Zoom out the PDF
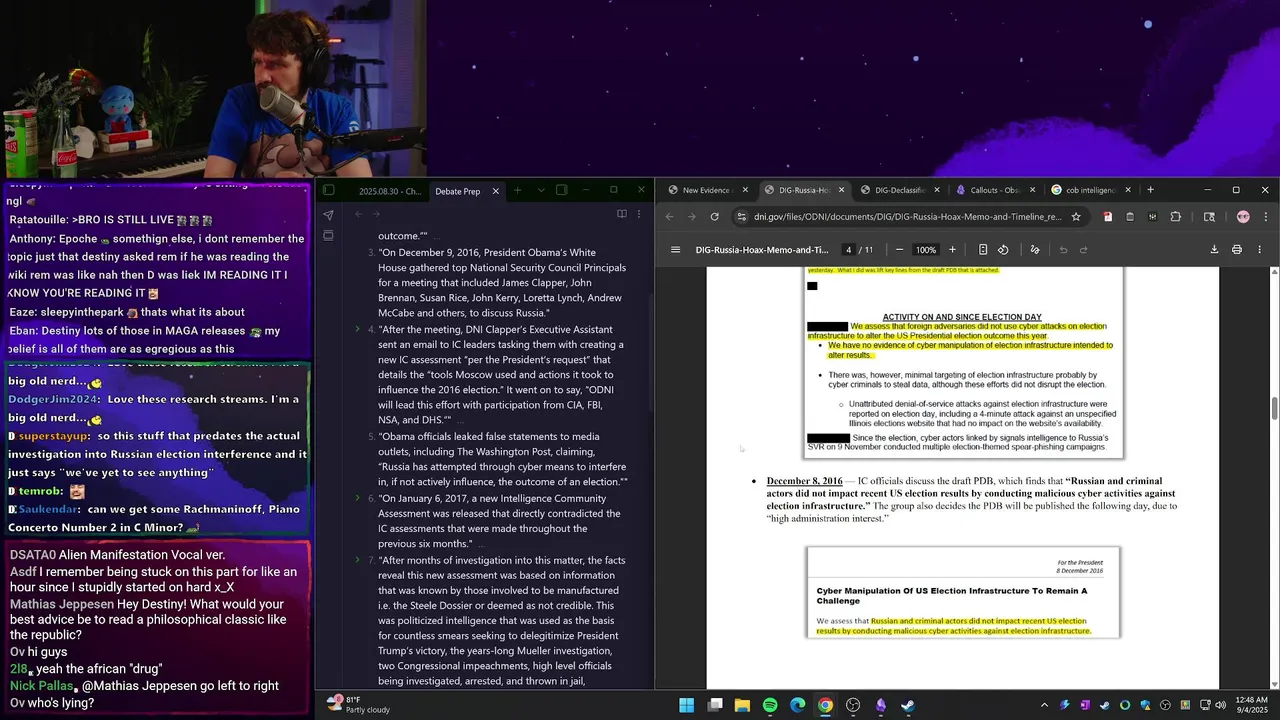The image size is (1280, 720). [x=899, y=250]
